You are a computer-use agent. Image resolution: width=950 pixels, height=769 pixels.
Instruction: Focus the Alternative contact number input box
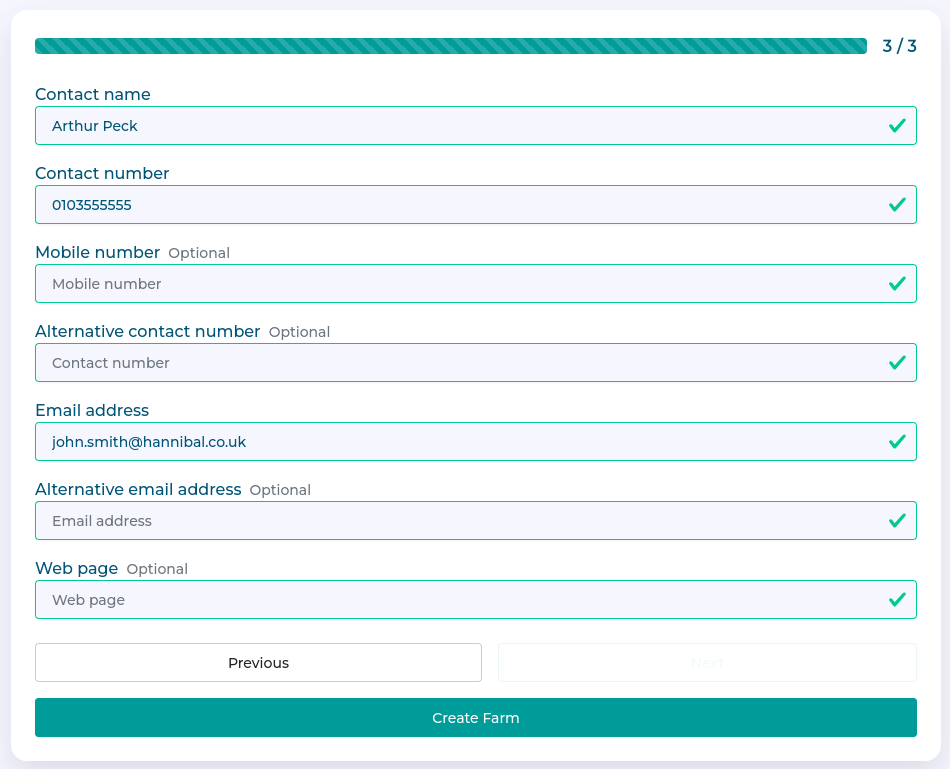point(450,363)
